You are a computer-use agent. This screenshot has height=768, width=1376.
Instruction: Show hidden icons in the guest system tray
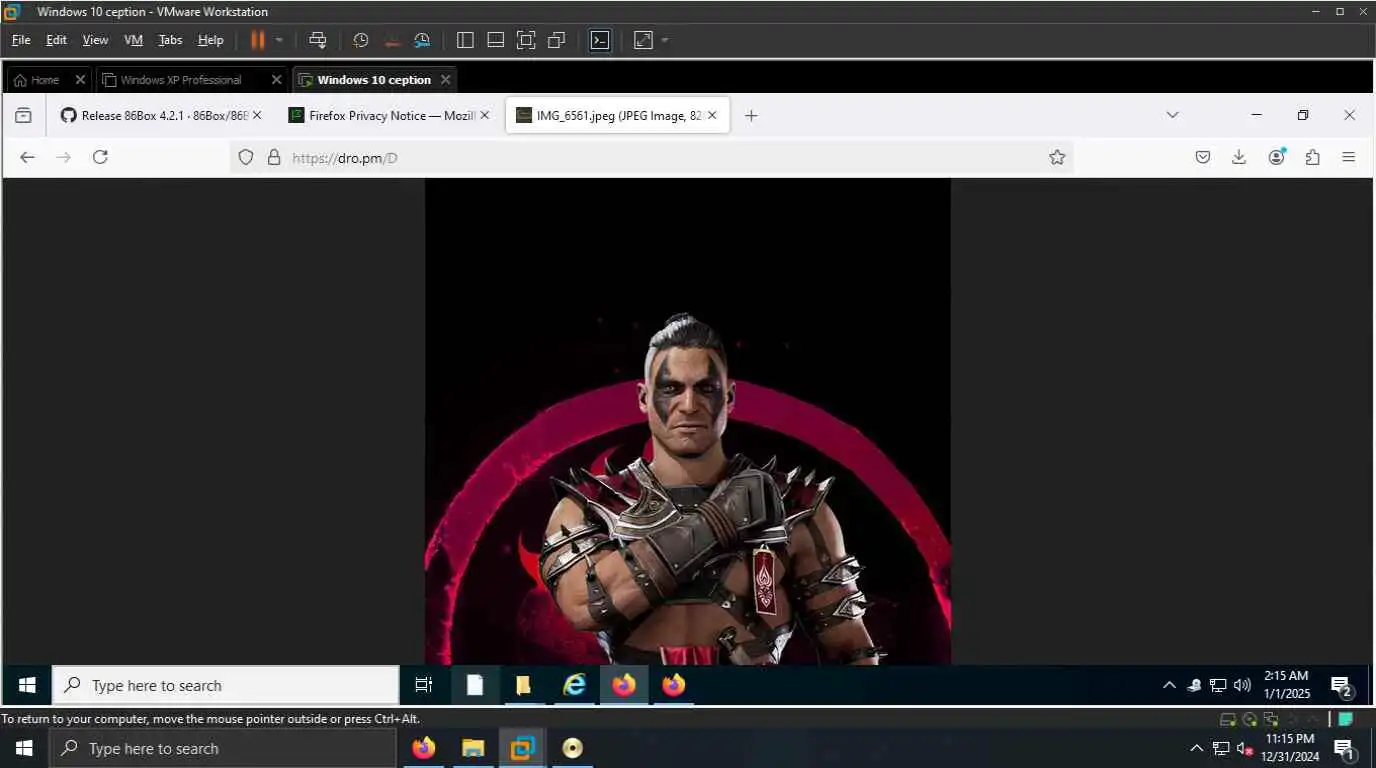(x=1168, y=685)
